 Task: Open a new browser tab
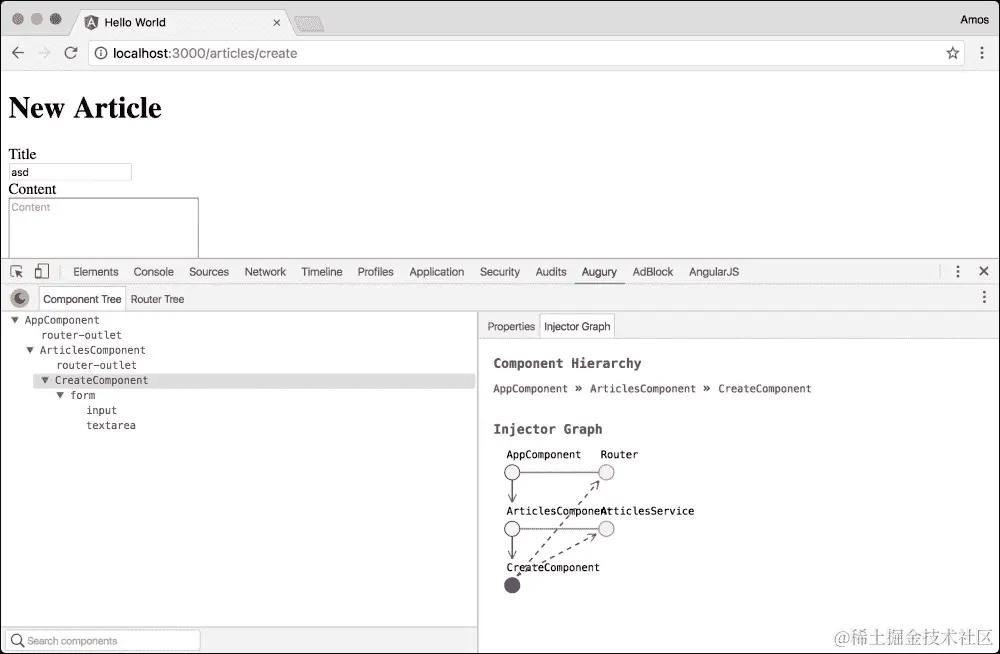point(309,24)
